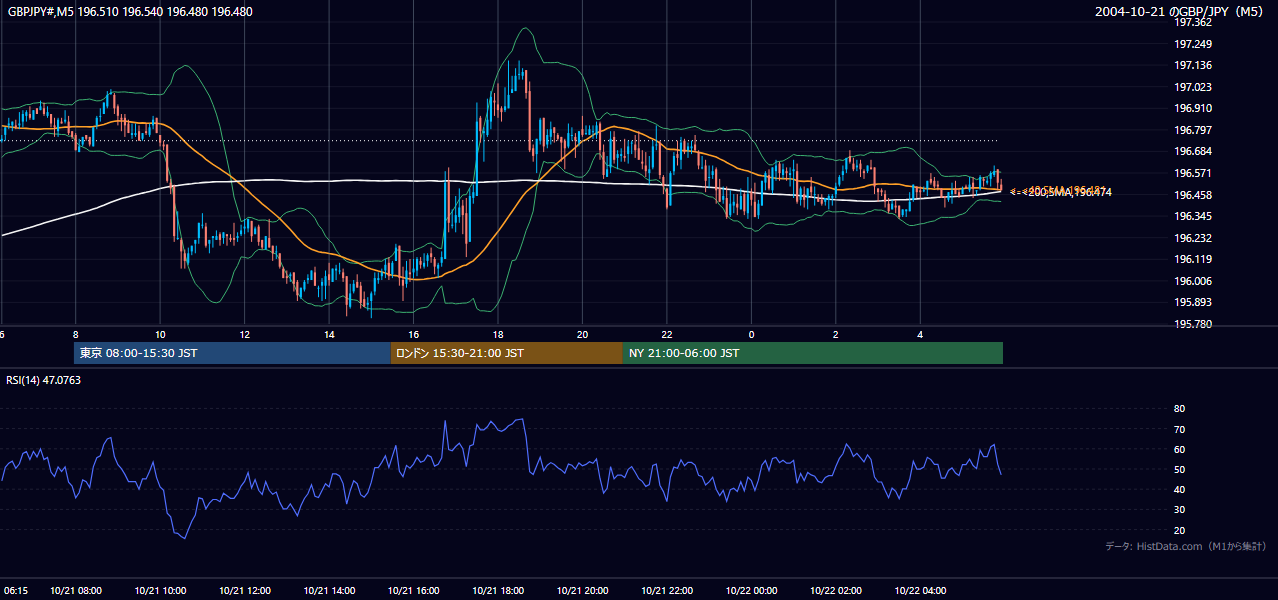Viewport: 1278px width, 600px height.
Task: Click price axis label 196.119
Action: tap(1192, 259)
